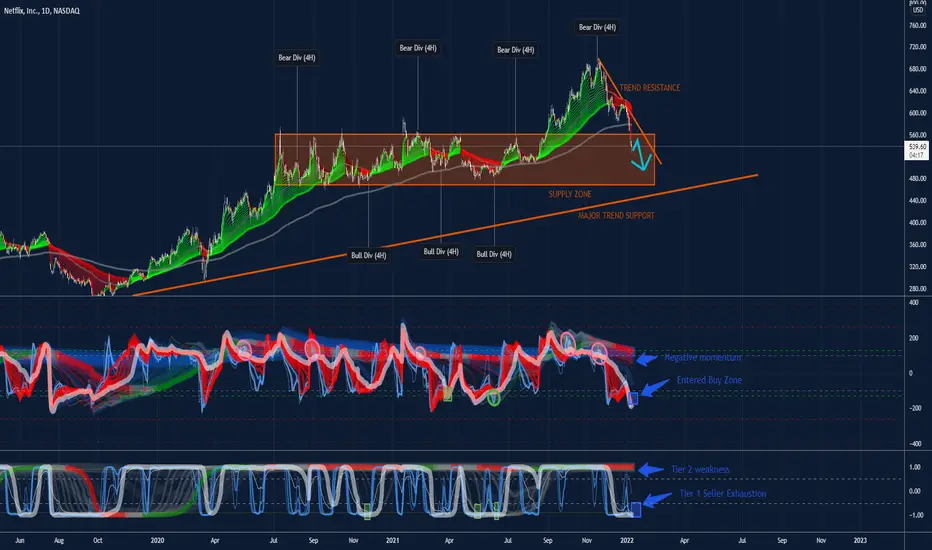This screenshot has height=550, width=932.
Task: Click the current price label 539.60
Action: tap(917, 146)
